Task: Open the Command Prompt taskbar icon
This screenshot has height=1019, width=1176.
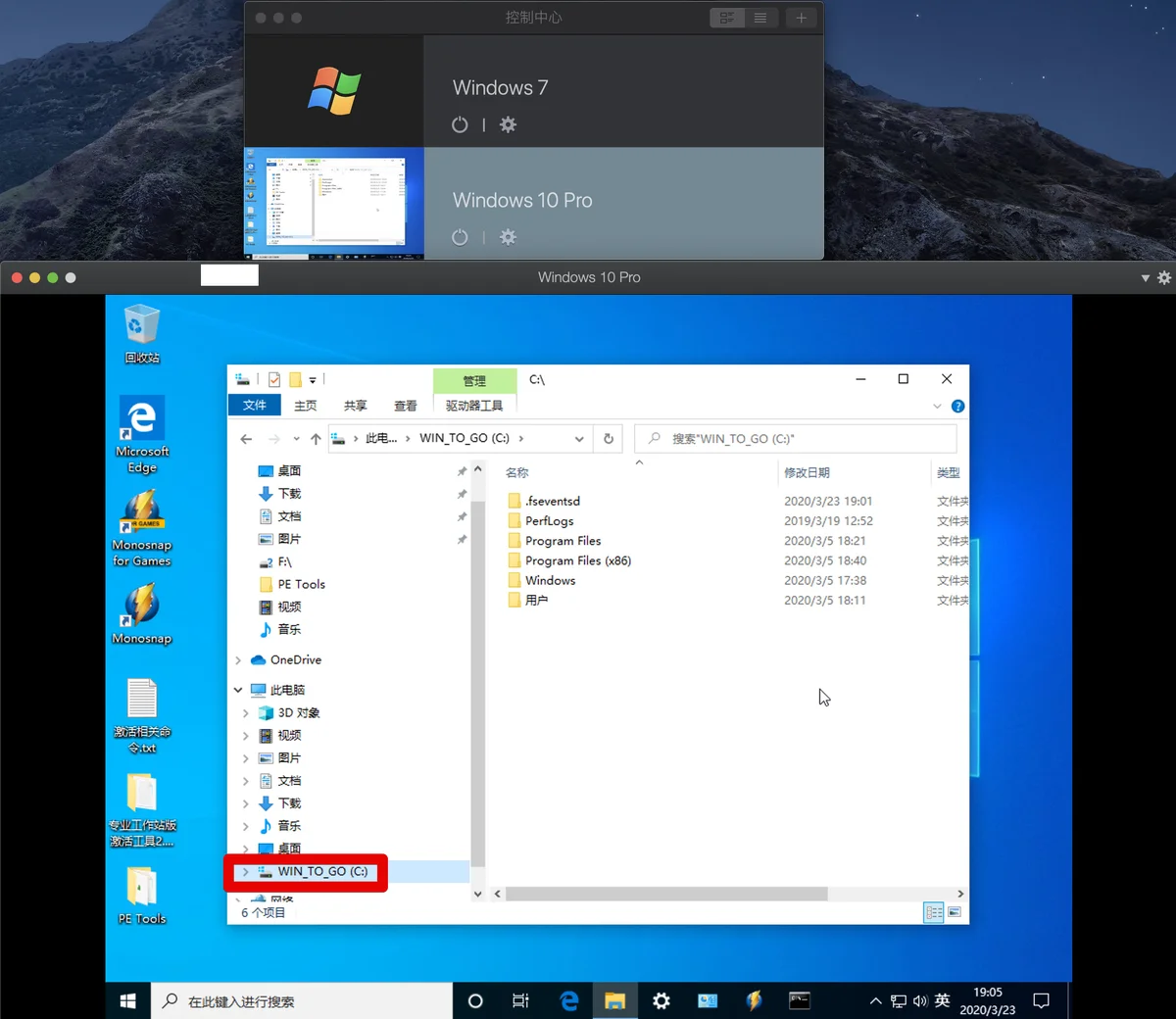Action: tap(800, 1000)
